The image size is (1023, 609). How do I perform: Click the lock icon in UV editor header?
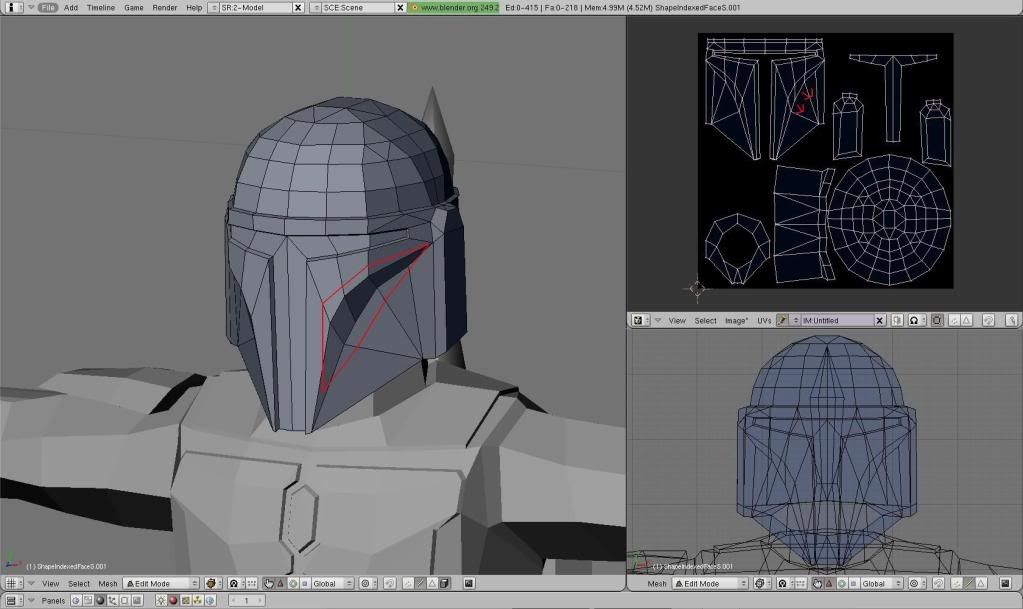tap(1011, 320)
